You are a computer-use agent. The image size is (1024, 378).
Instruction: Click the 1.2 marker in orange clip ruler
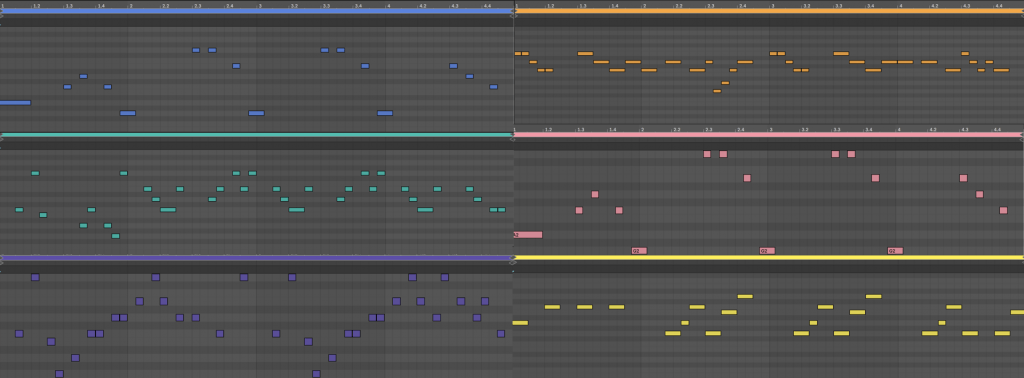click(551, 5)
